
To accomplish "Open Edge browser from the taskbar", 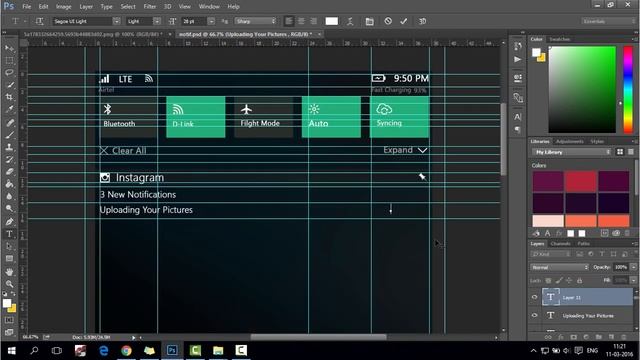I will [103, 350].
